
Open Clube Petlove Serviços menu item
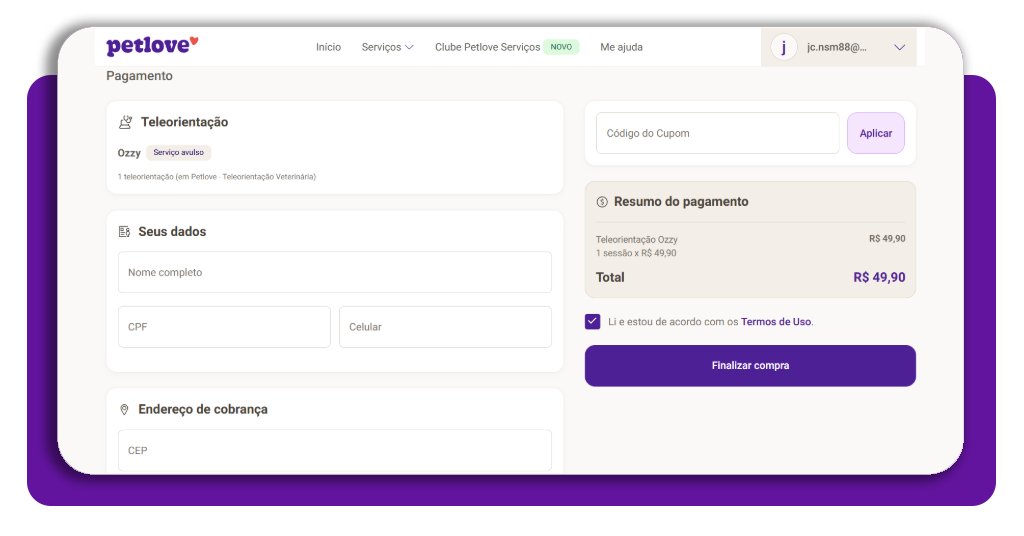coord(487,47)
